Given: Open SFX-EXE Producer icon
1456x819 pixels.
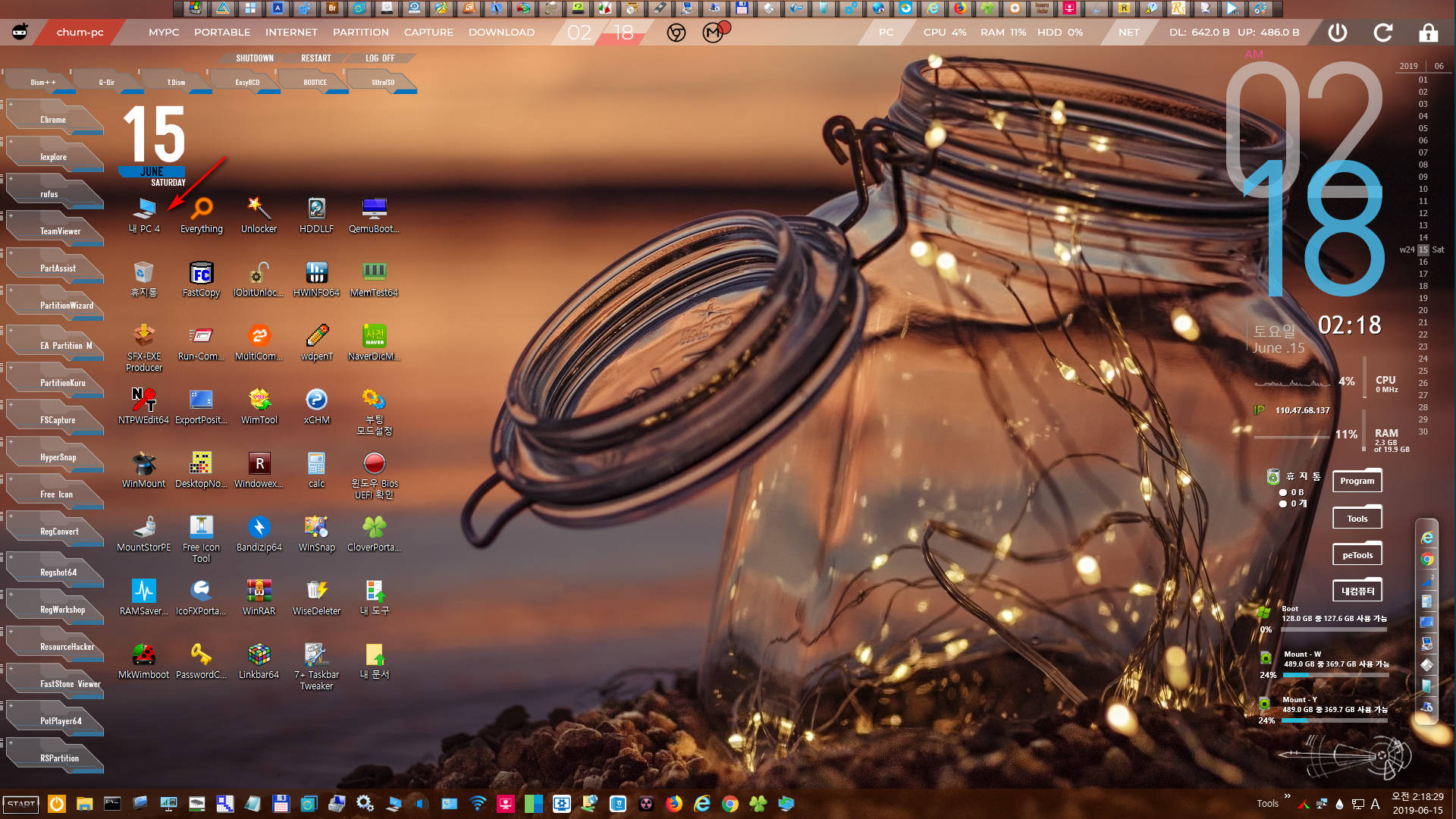Looking at the screenshot, I should tap(144, 347).
